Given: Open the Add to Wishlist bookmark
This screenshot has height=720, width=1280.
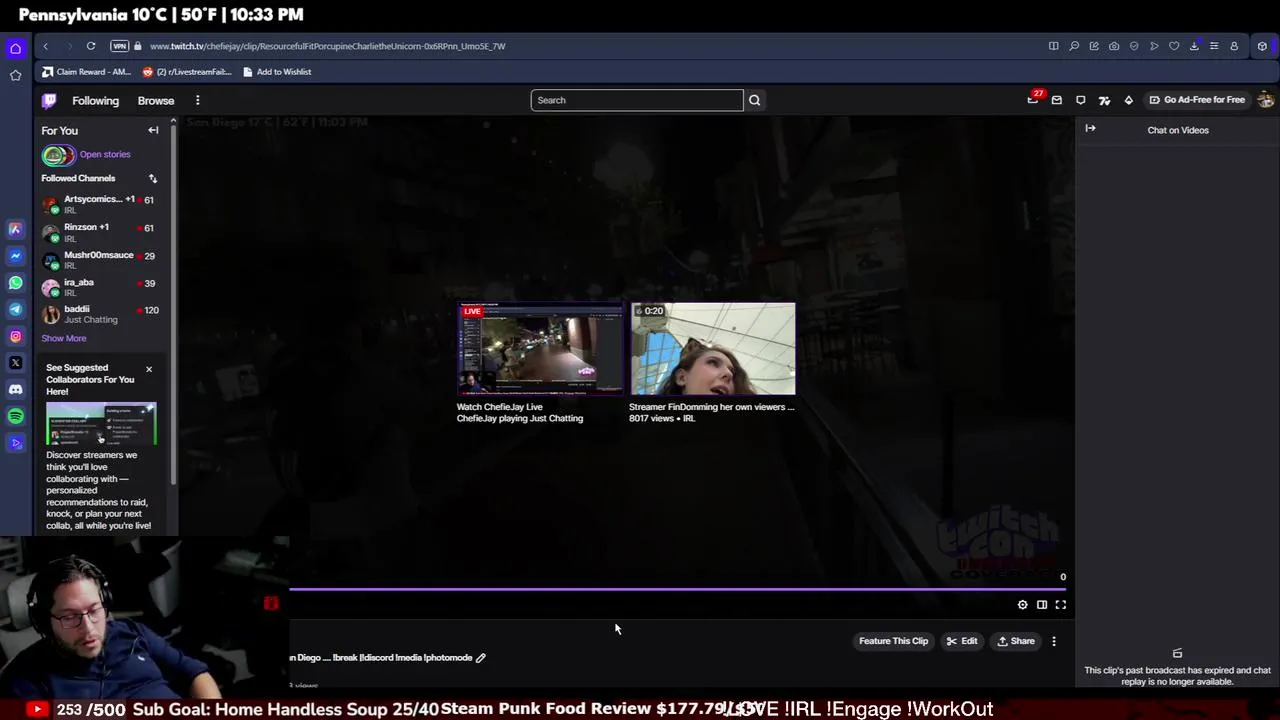Looking at the screenshot, I should (277, 72).
